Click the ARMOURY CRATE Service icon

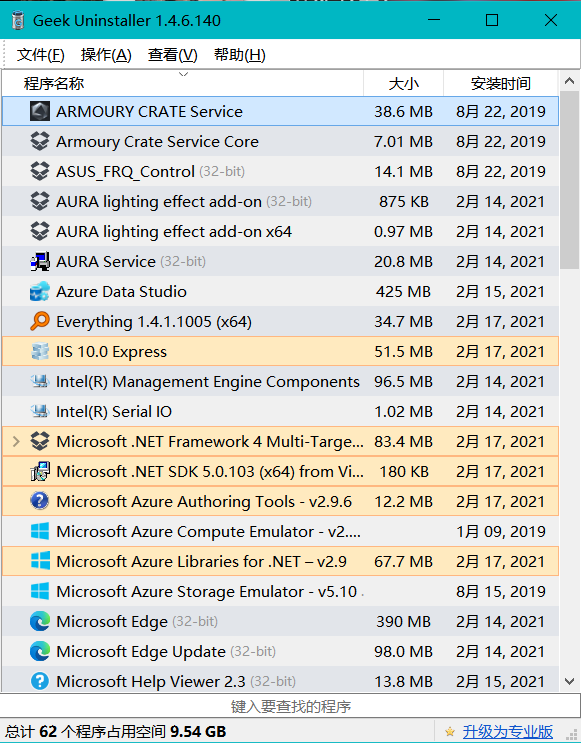coord(40,112)
